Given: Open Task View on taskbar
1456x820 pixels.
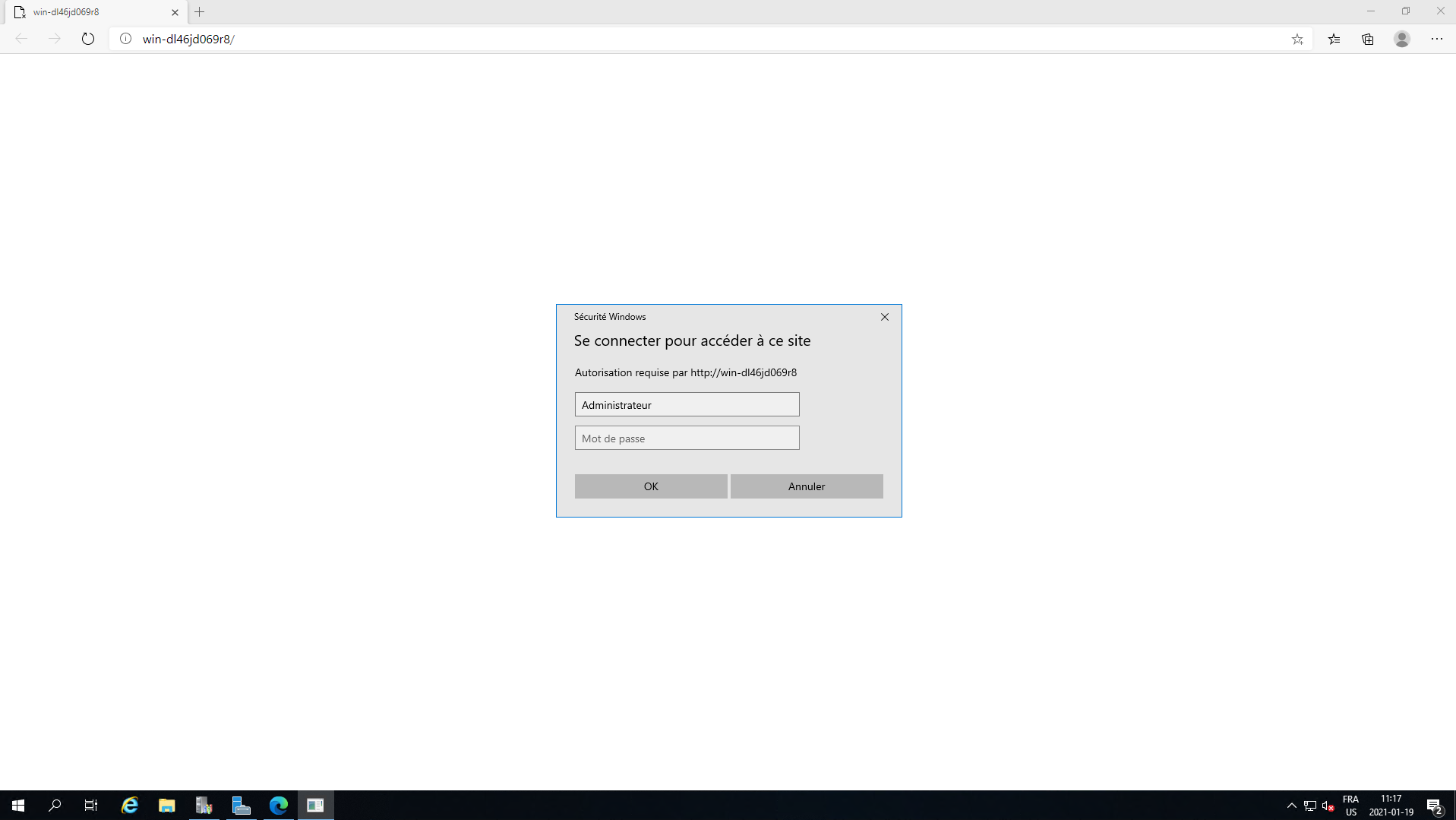Looking at the screenshot, I should pos(91,806).
